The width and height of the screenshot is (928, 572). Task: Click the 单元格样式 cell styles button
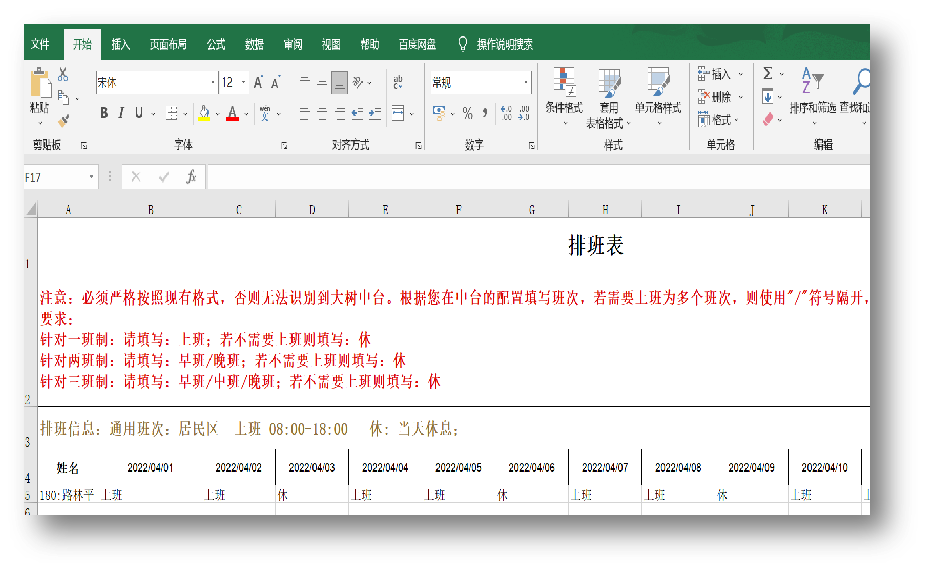click(657, 96)
